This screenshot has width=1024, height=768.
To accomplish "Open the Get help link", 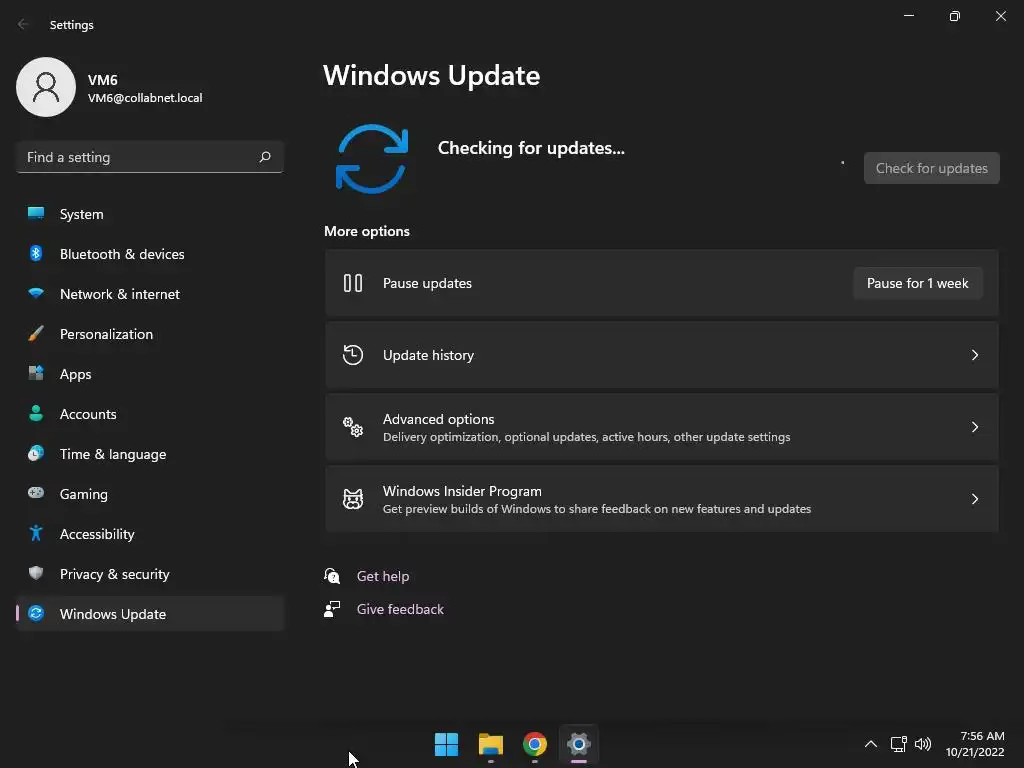I will [383, 576].
